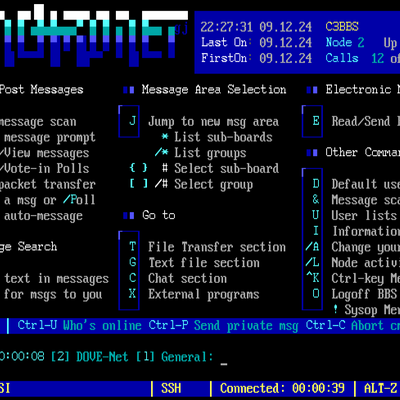400x400 pixels.
Task: Choose '/# Select group' command
Action: [x=204, y=184]
